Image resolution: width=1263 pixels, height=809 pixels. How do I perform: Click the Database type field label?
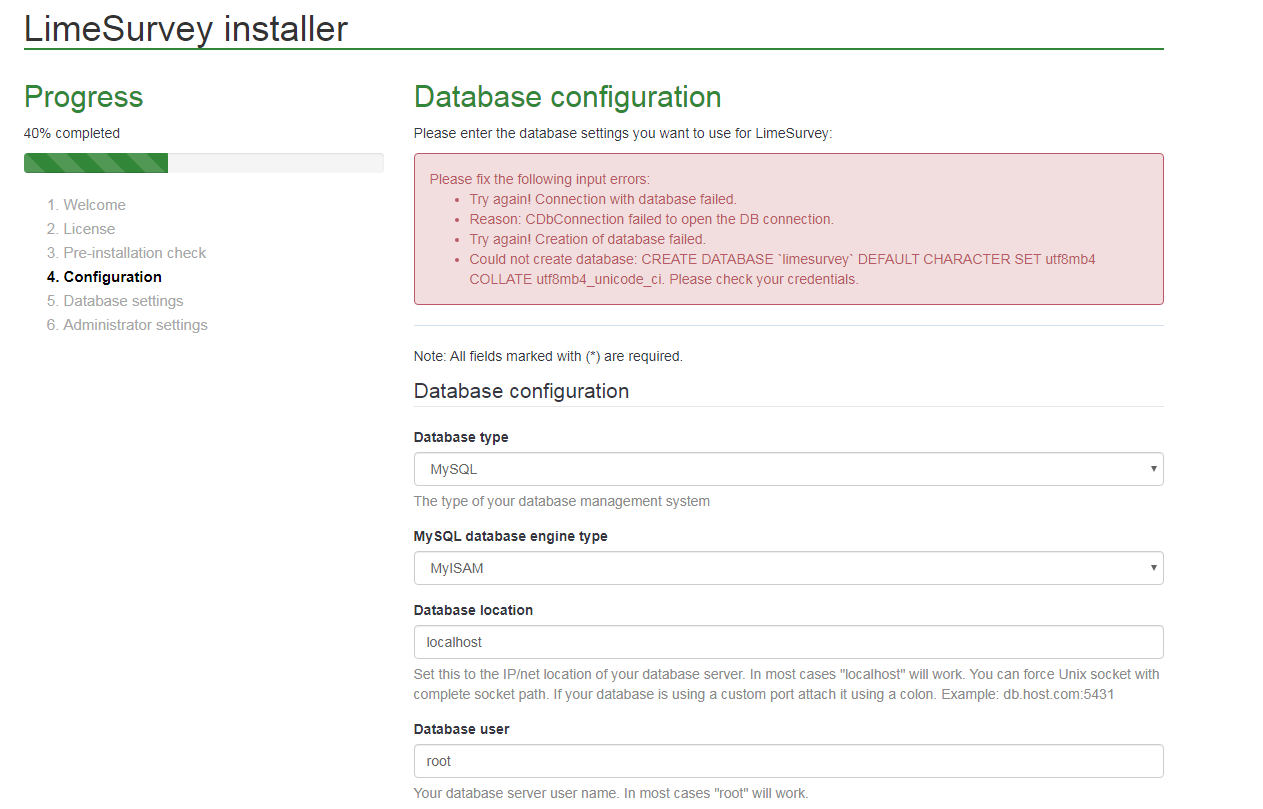tap(461, 437)
